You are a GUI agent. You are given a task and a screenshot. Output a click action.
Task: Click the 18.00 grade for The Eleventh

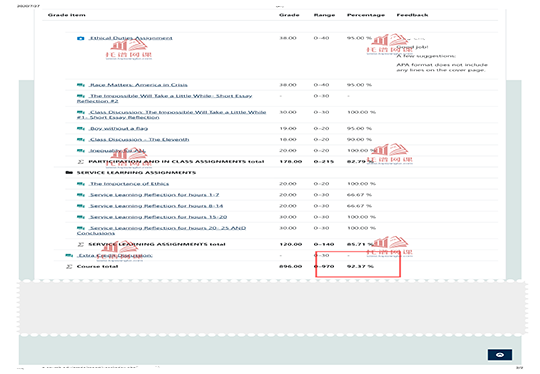tap(288, 139)
